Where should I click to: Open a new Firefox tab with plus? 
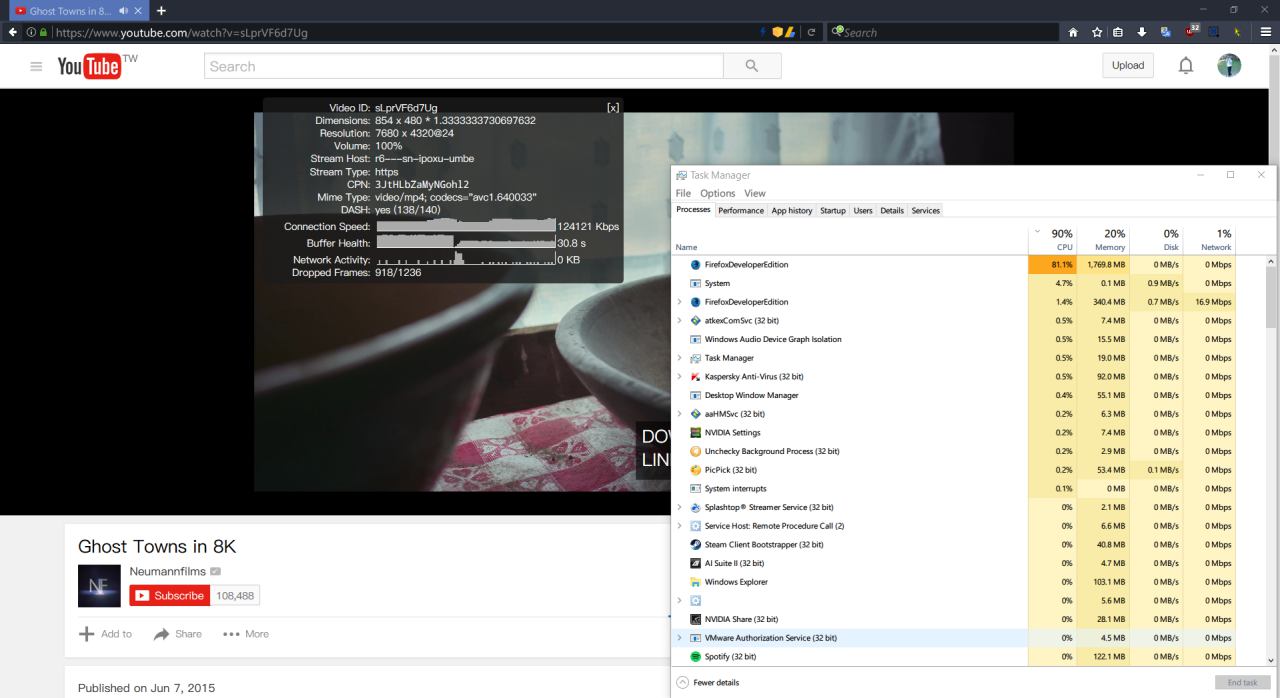tap(162, 10)
